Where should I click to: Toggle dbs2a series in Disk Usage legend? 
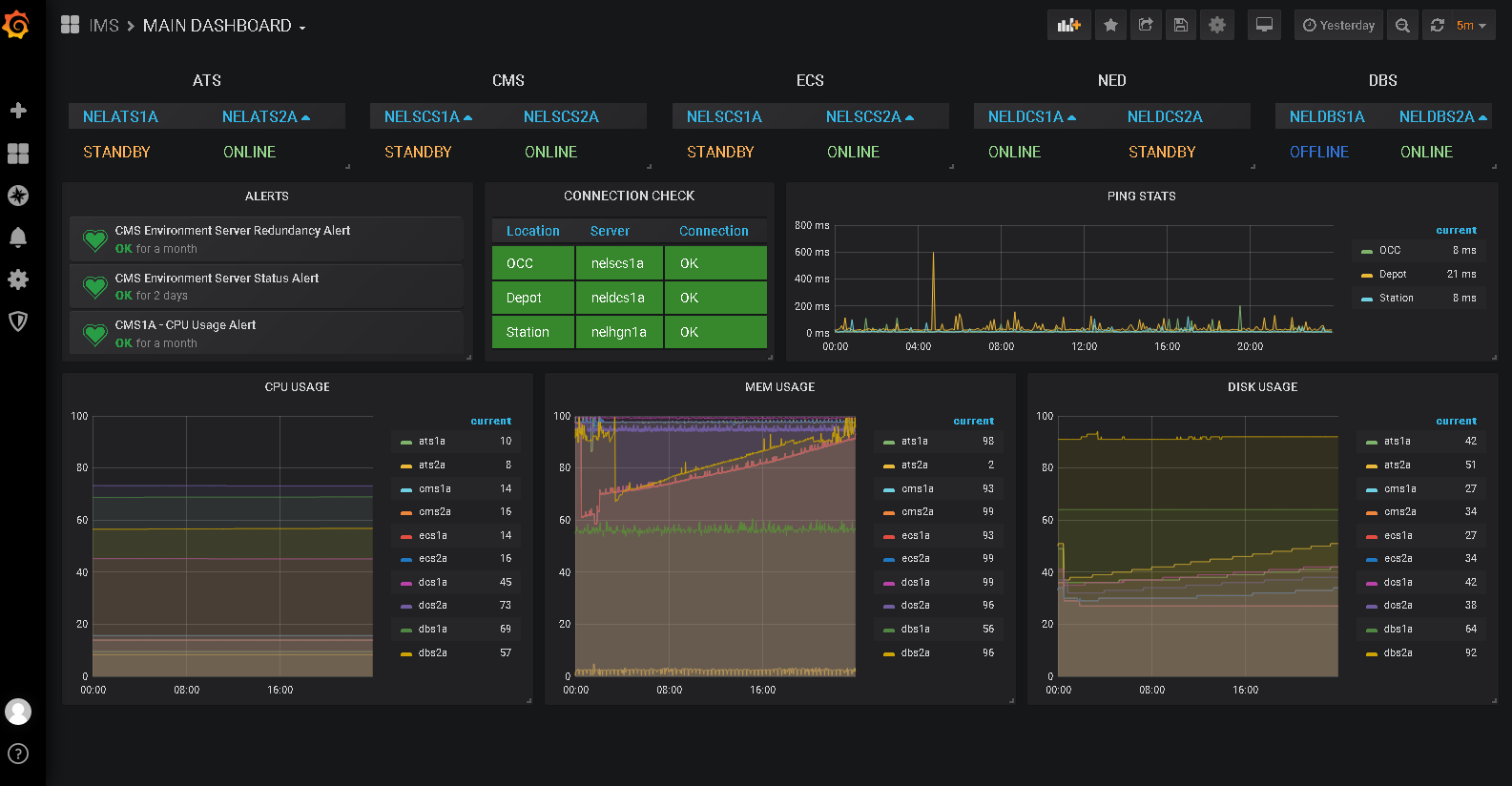pos(1398,652)
